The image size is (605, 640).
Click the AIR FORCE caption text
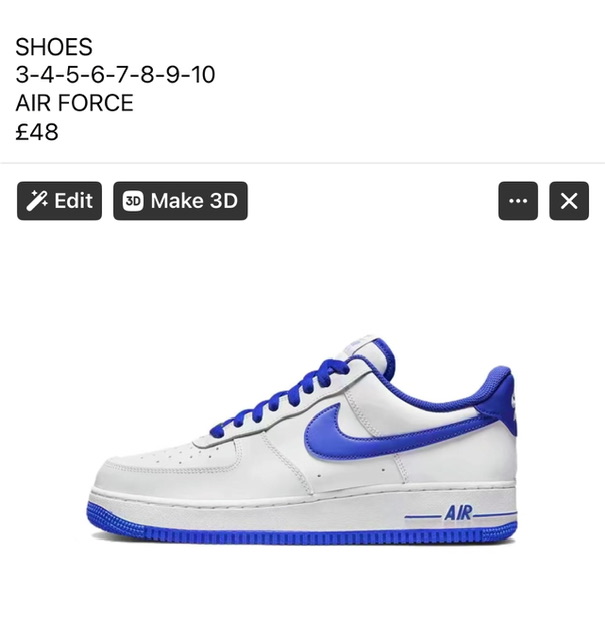coord(74,102)
